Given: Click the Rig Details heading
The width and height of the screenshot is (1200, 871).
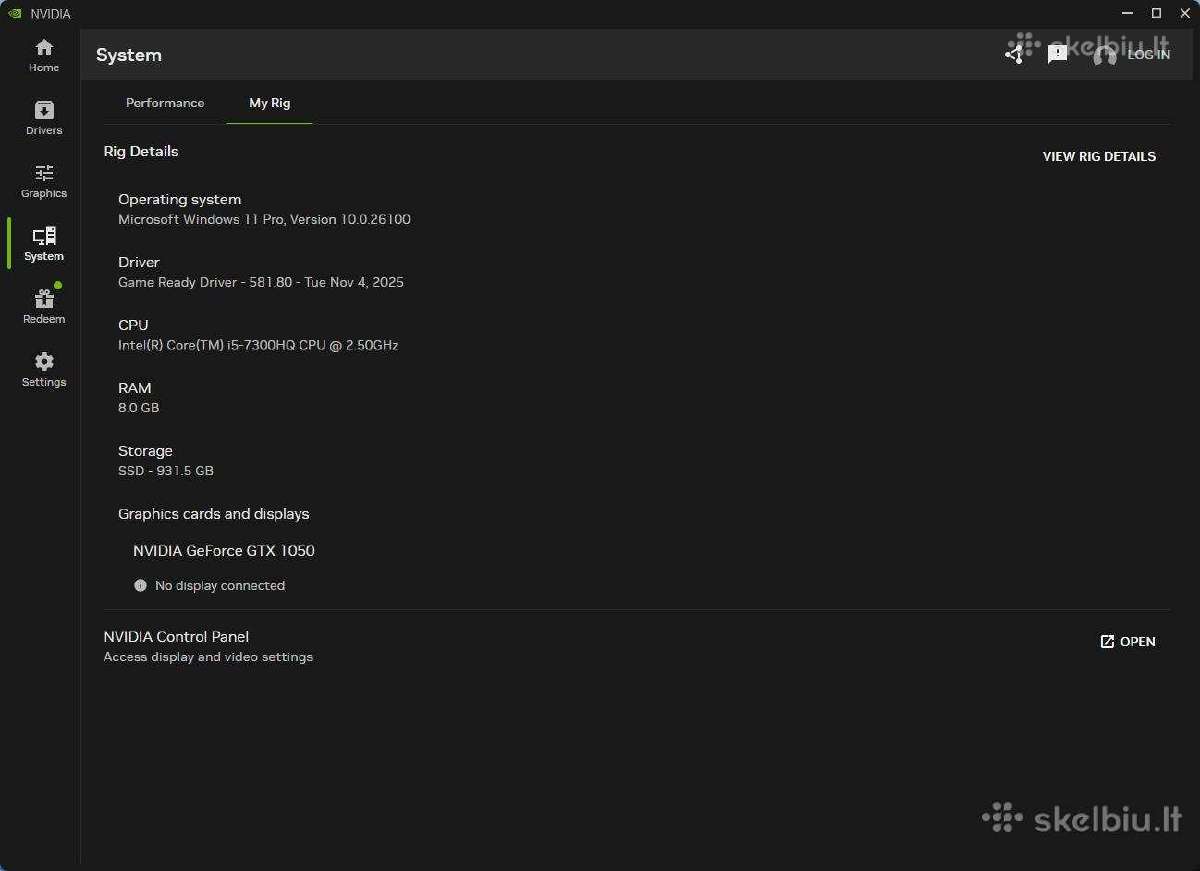Looking at the screenshot, I should pos(141,151).
